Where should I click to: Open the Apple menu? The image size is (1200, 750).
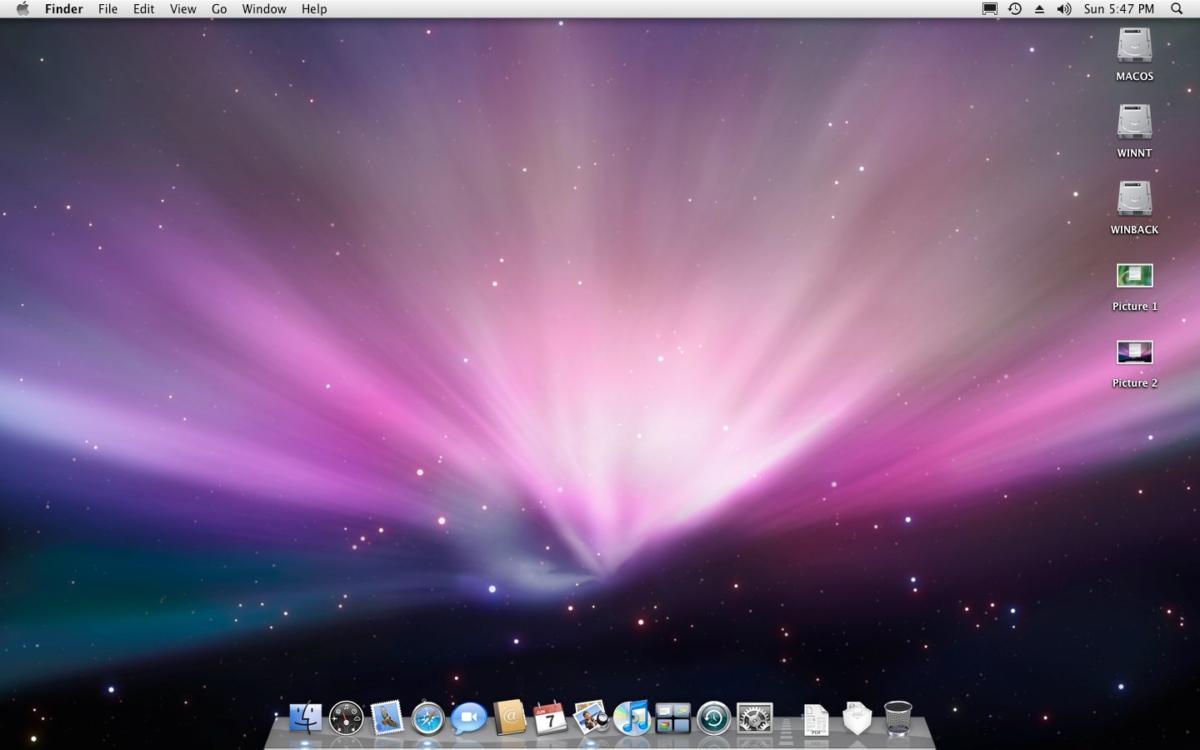coord(22,9)
